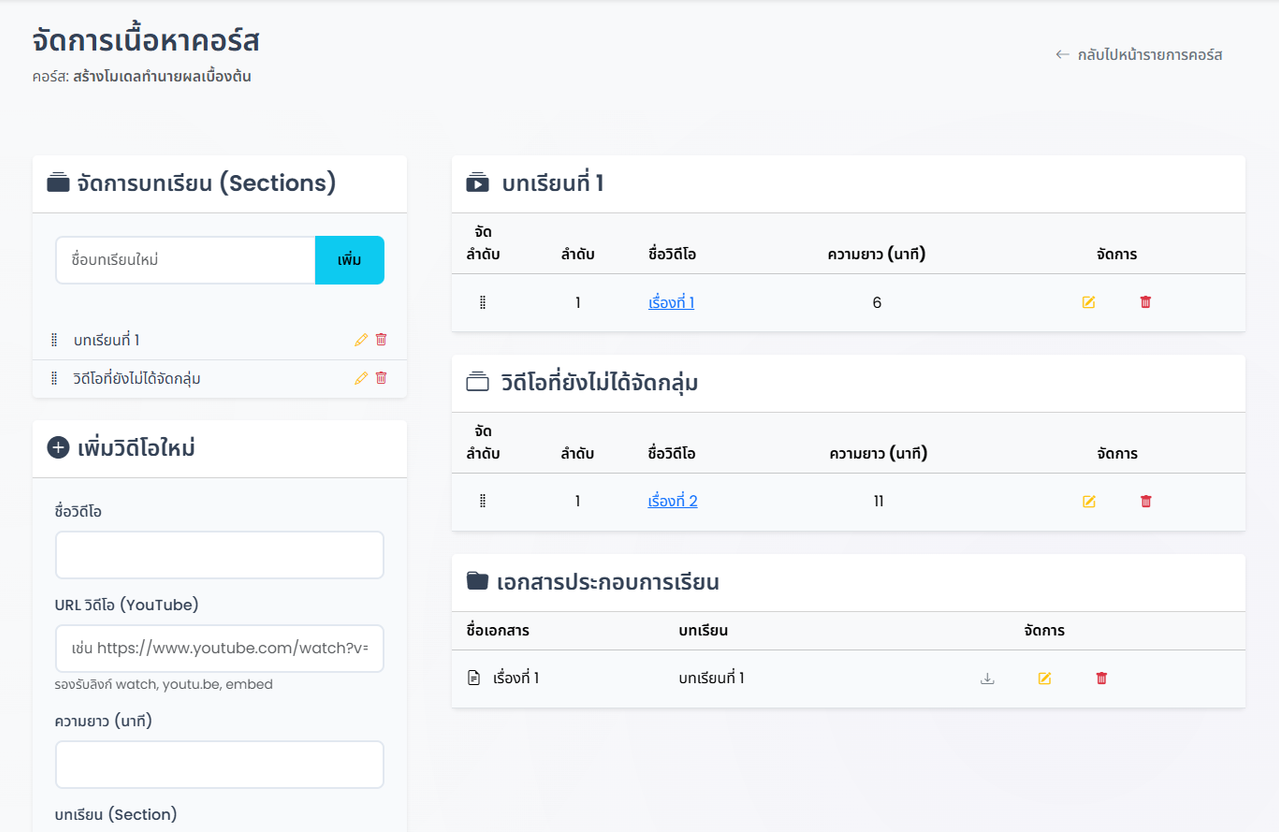Edit video เรื่องที่ 2 row
Image resolution: width=1279 pixels, height=832 pixels.
click(x=1089, y=501)
